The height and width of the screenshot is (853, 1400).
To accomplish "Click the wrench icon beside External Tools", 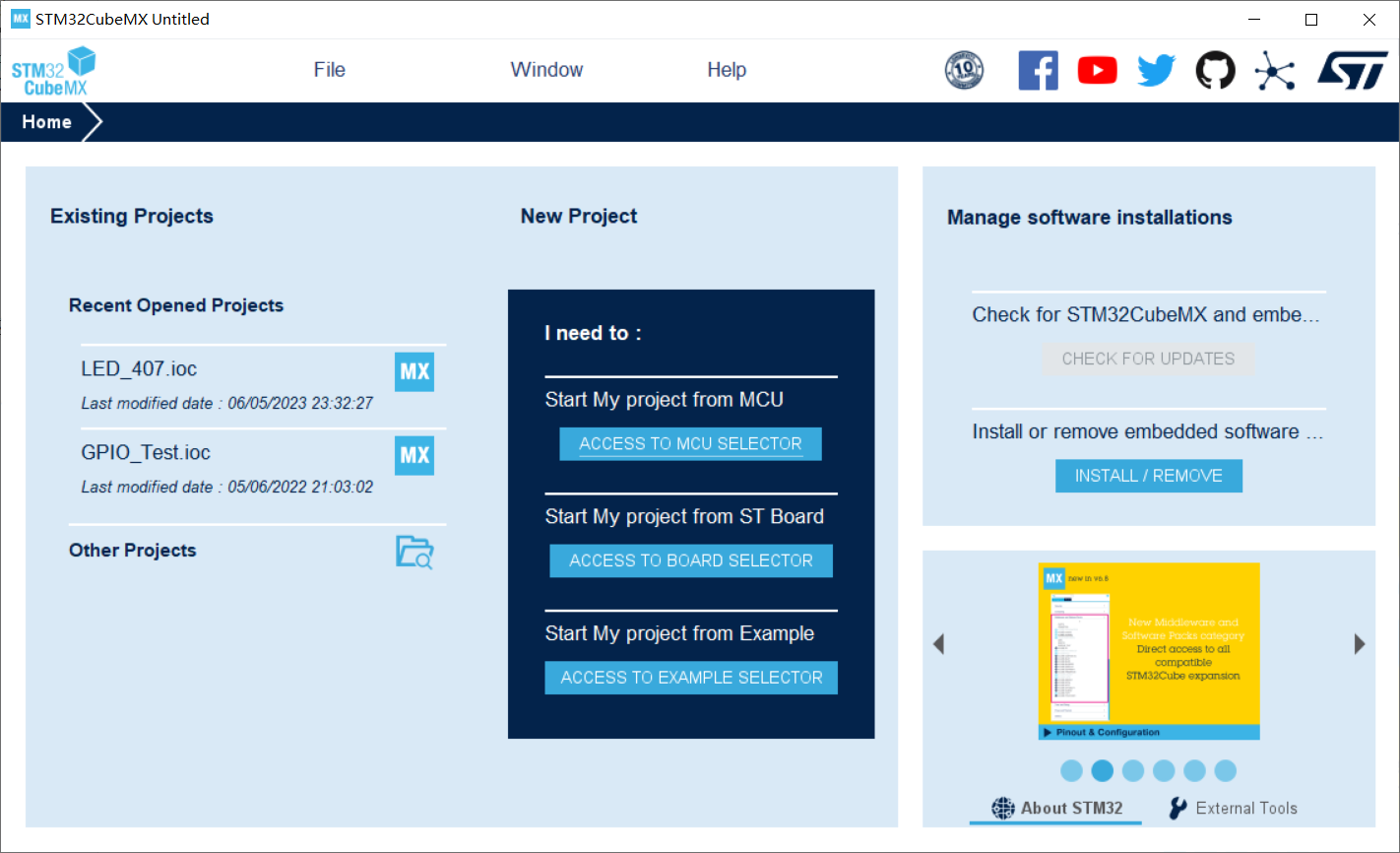I will [x=1177, y=808].
